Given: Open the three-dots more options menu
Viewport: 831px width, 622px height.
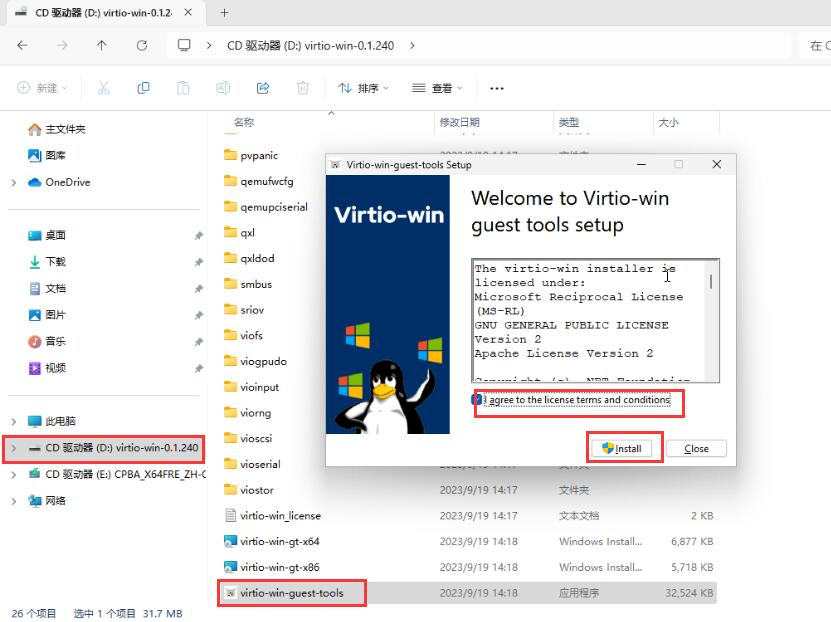Looking at the screenshot, I should pyautogui.click(x=497, y=88).
